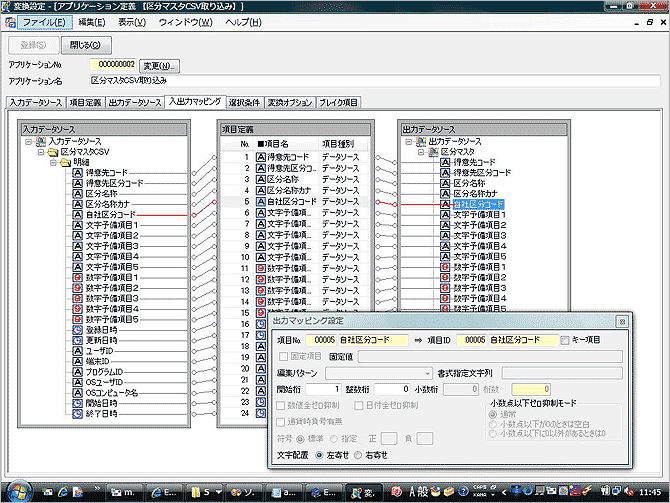670x503 pixels.
Task: Click the text icon of input ユーザID
Action: [77, 351]
